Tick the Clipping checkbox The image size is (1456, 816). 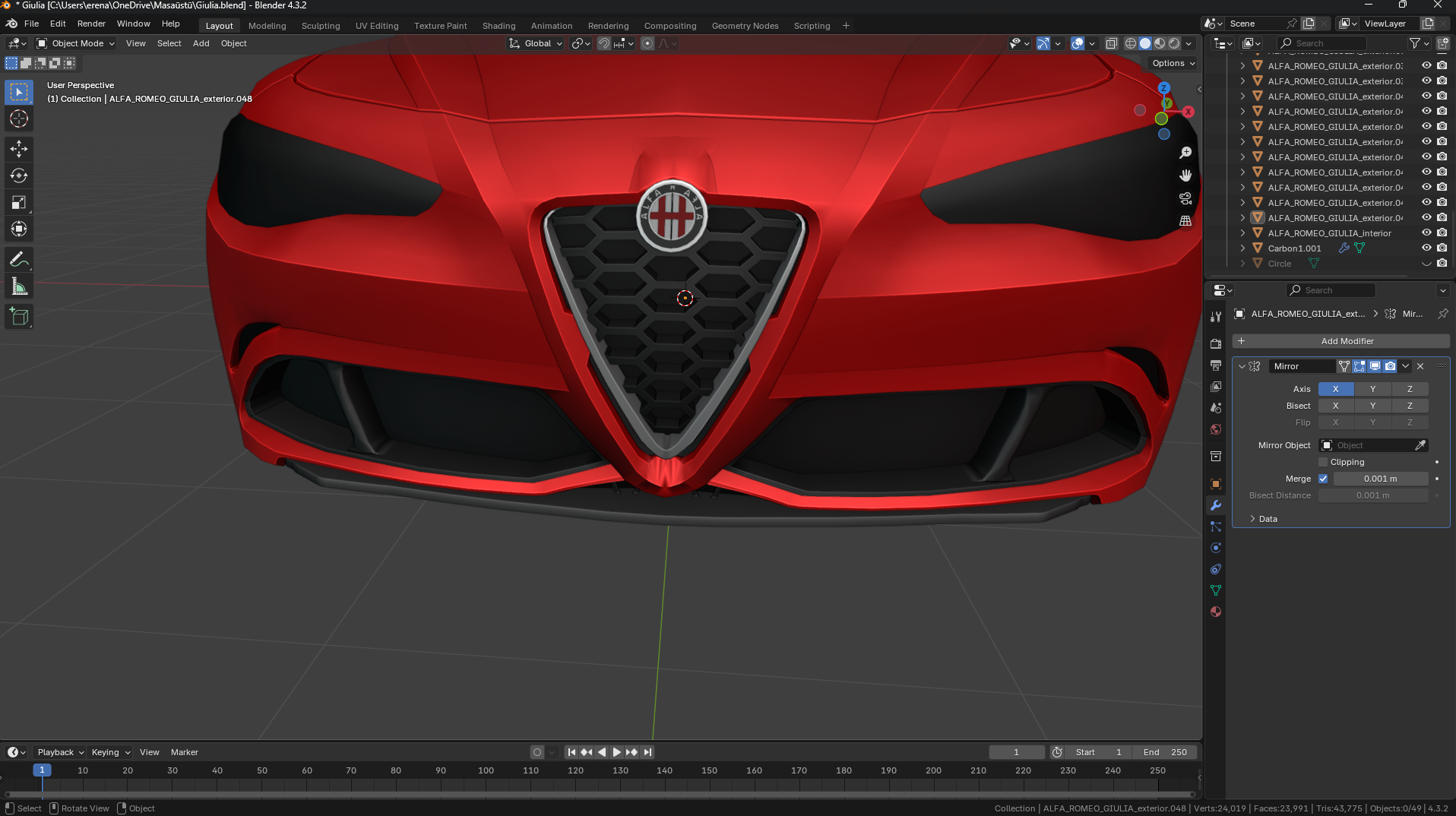click(x=1323, y=462)
